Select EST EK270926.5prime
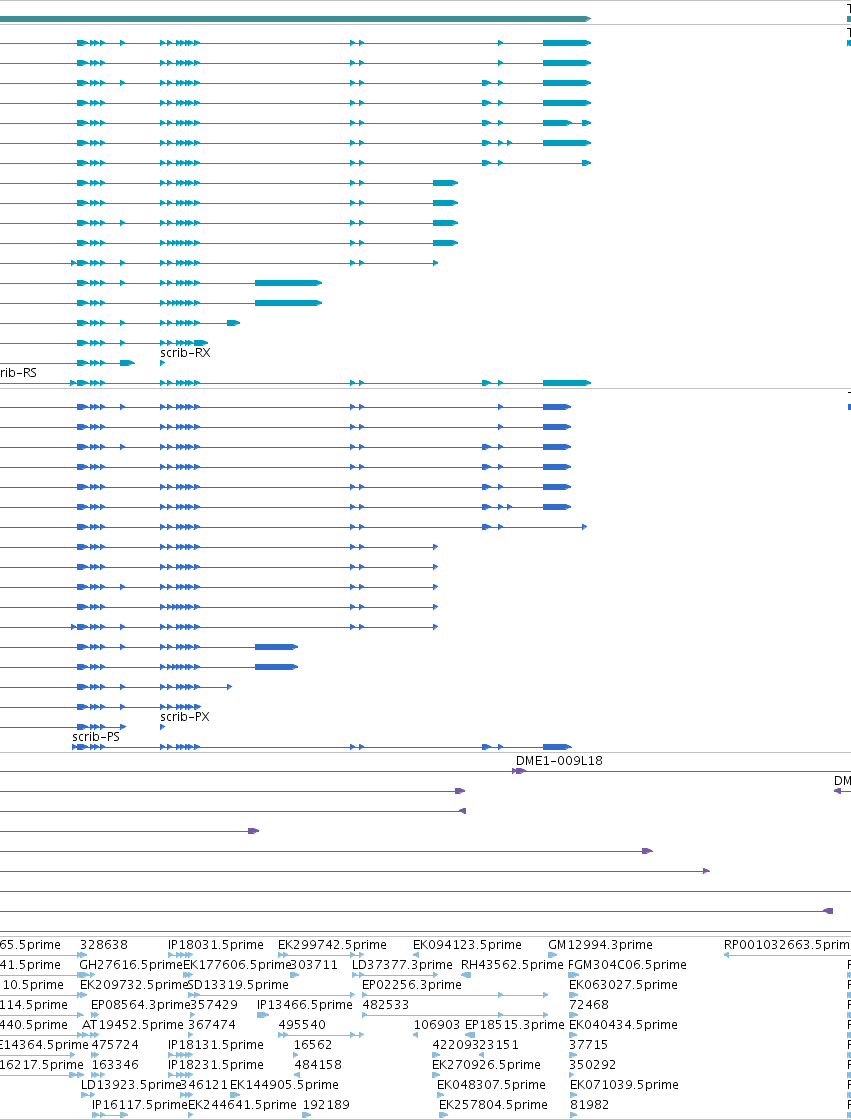The image size is (851, 1120). click(x=486, y=1065)
